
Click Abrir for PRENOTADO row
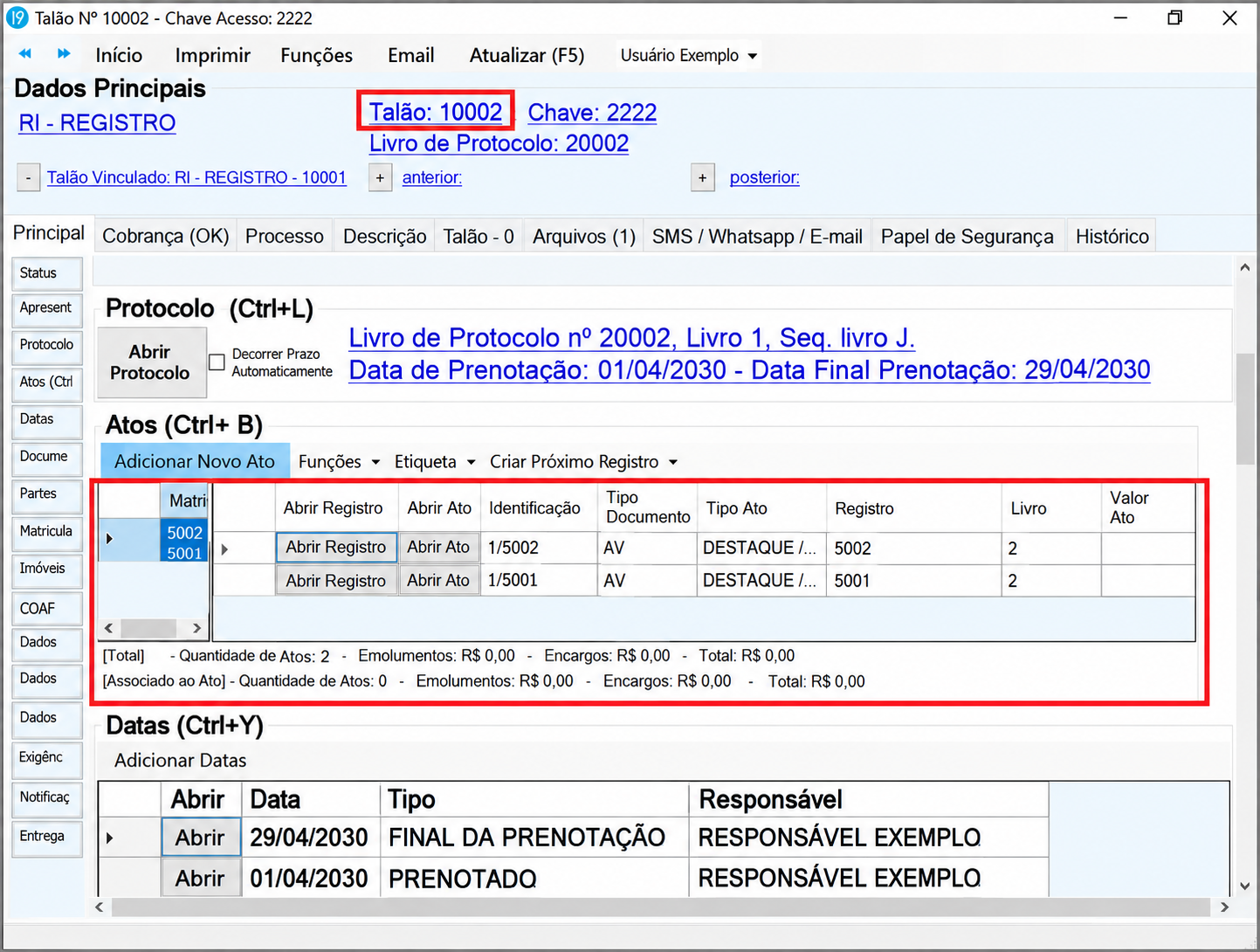(x=201, y=878)
